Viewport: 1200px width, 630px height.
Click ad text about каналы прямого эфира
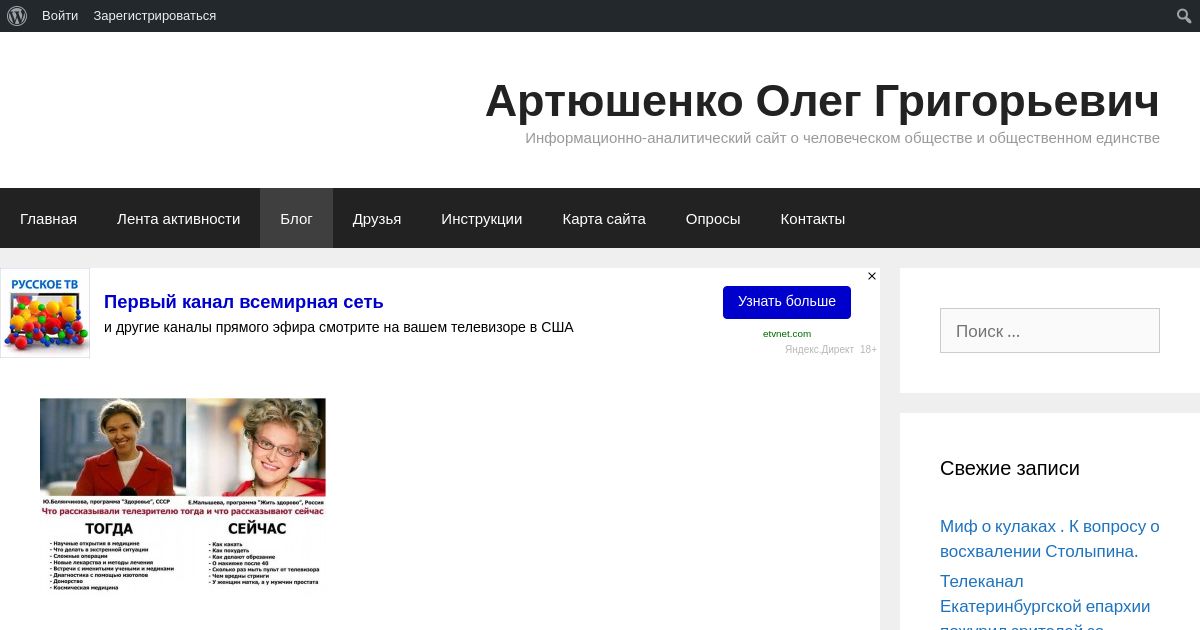(339, 327)
